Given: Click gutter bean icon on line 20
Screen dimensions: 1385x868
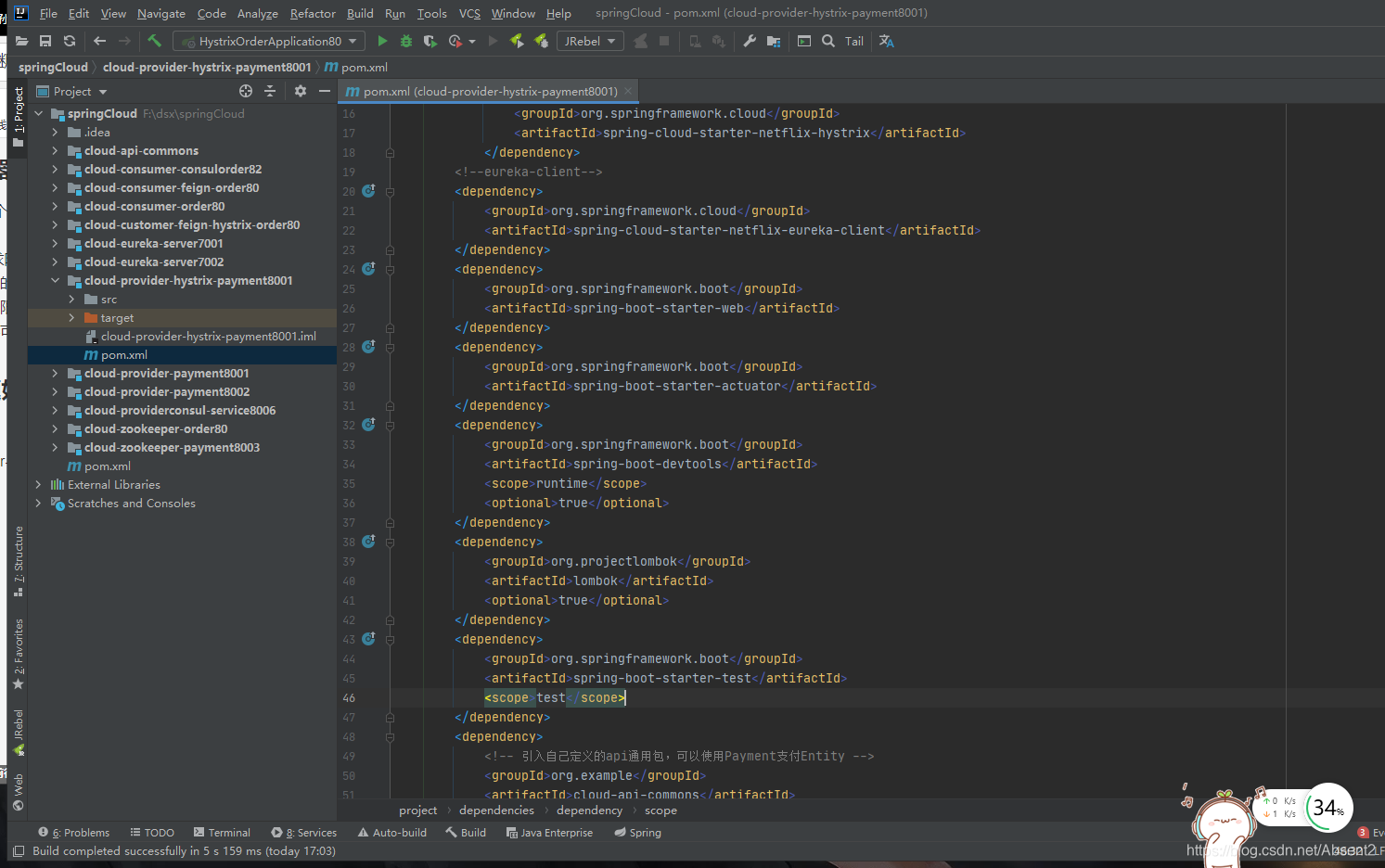Looking at the screenshot, I should (368, 191).
